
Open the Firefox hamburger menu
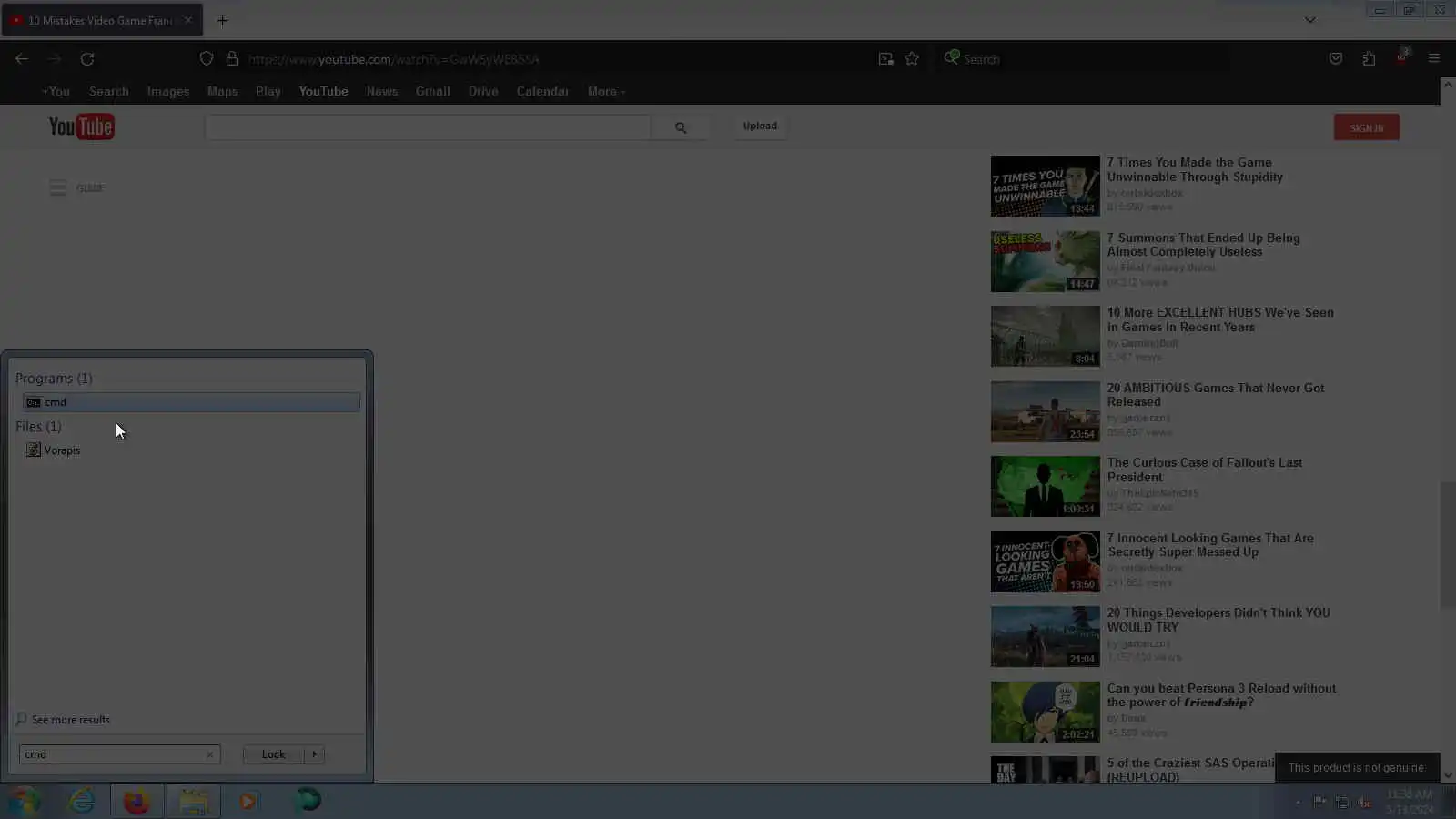pos(1434,59)
